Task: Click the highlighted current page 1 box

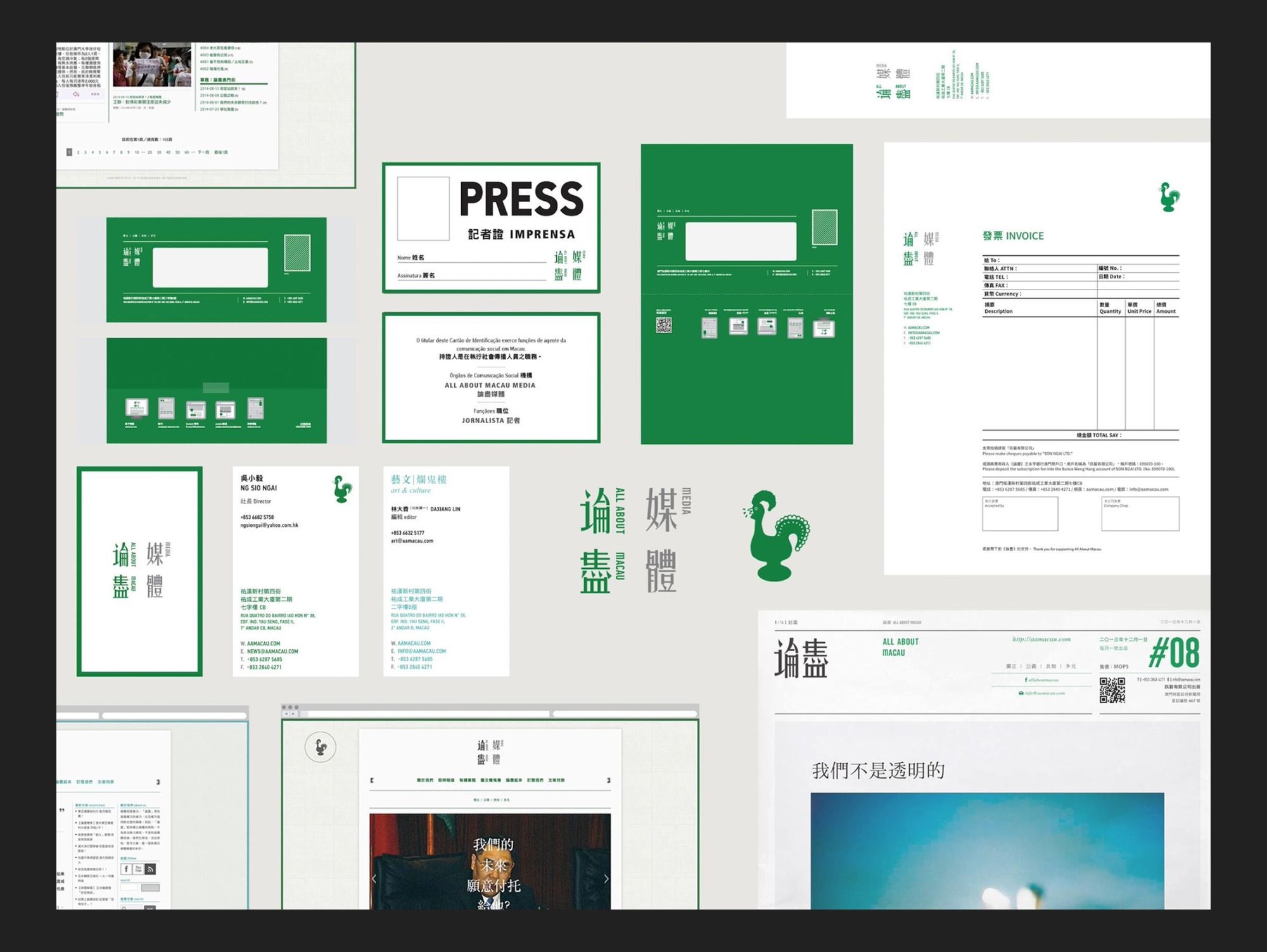Action: (69, 152)
